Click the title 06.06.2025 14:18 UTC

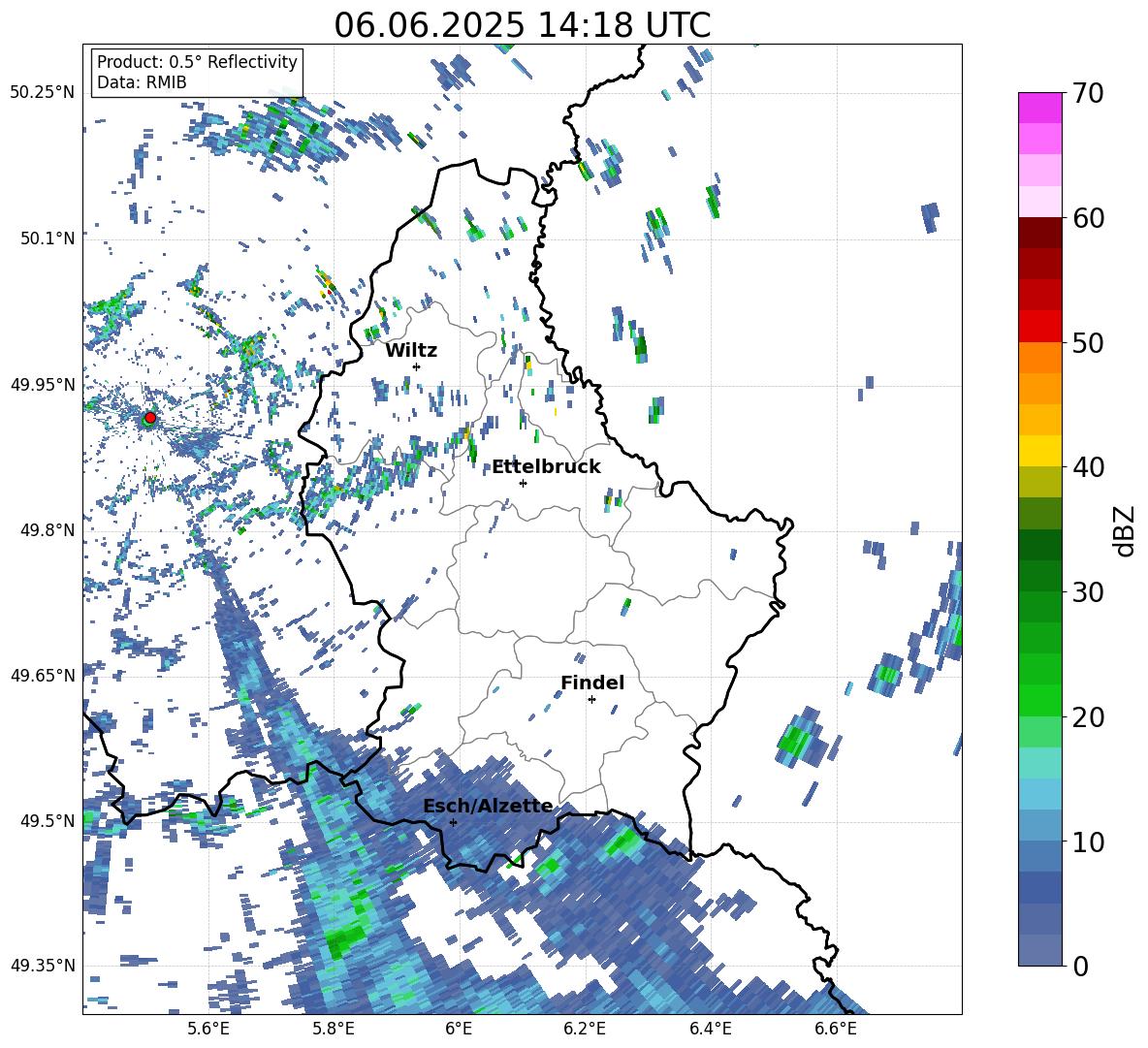coord(523,25)
